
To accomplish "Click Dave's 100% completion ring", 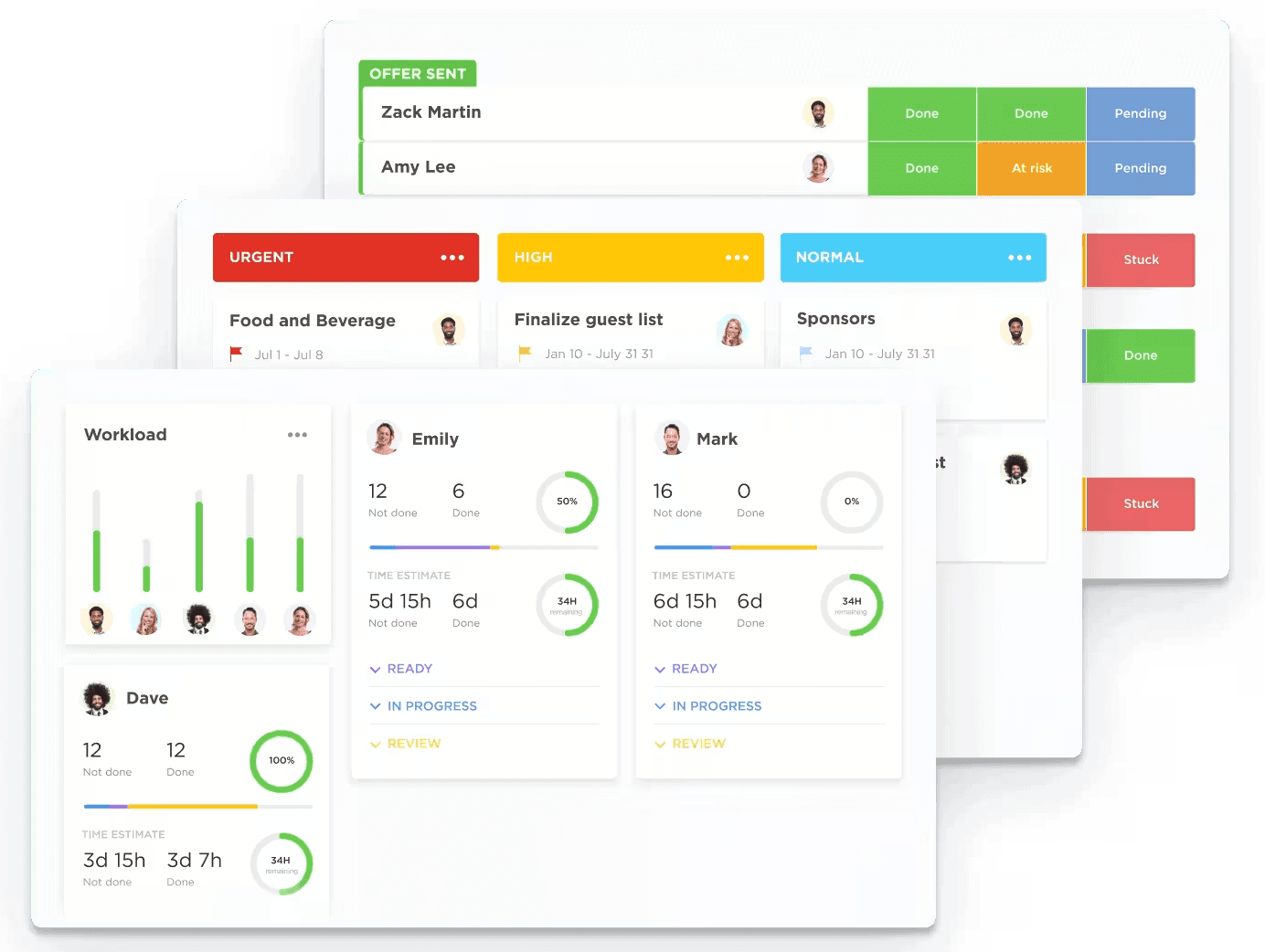I will coord(282,760).
